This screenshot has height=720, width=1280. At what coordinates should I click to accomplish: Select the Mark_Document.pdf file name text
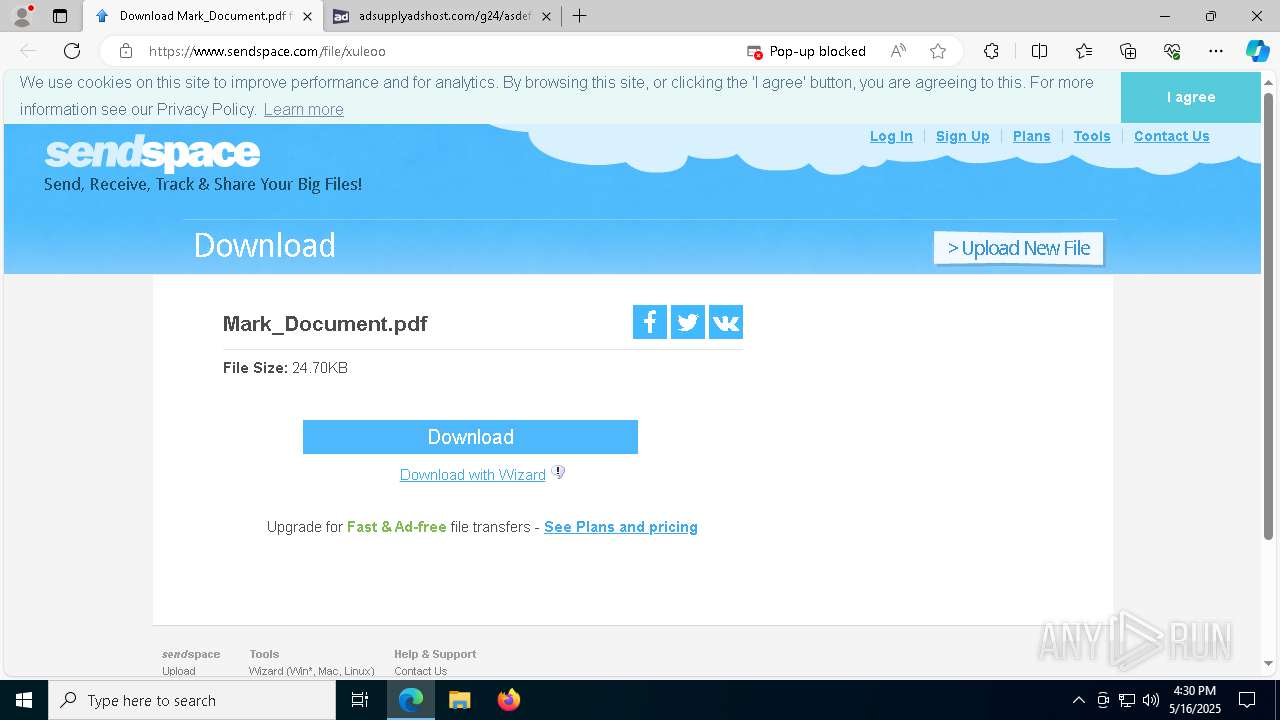point(325,324)
